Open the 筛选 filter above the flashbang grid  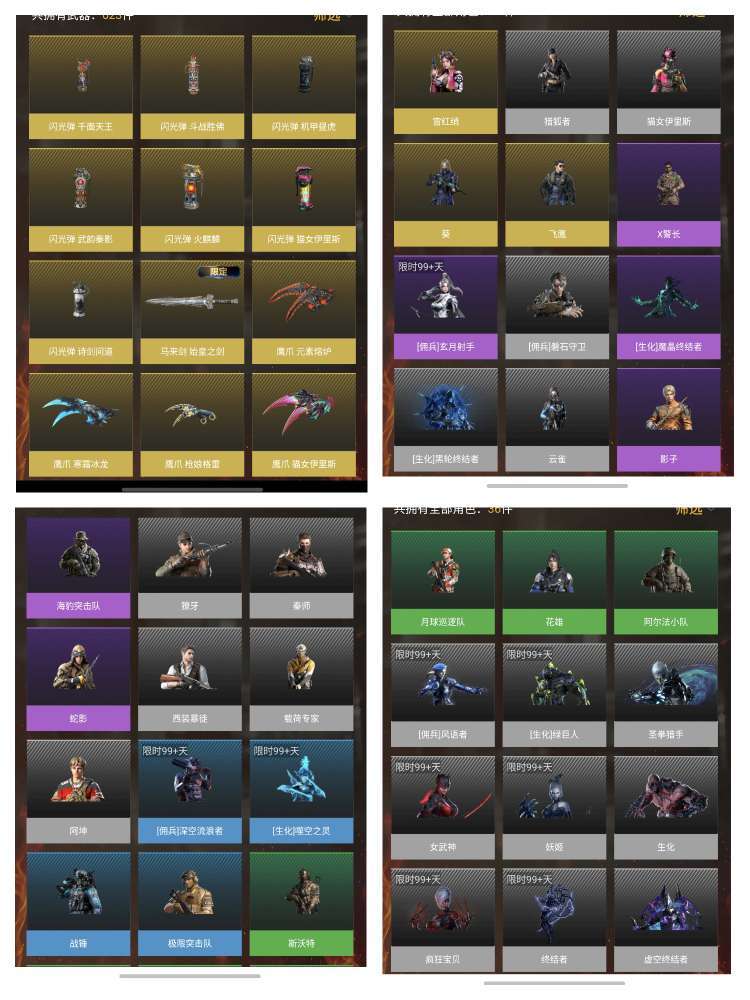tap(327, 17)
